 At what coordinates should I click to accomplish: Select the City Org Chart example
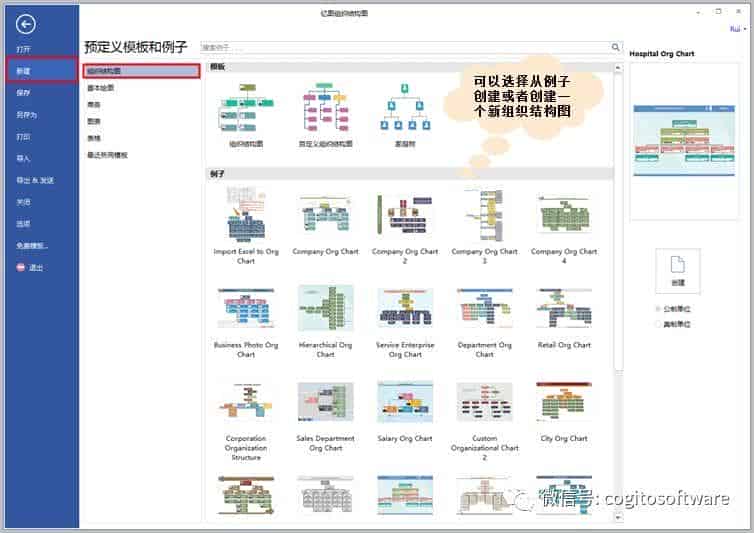(x=564, y=412)
